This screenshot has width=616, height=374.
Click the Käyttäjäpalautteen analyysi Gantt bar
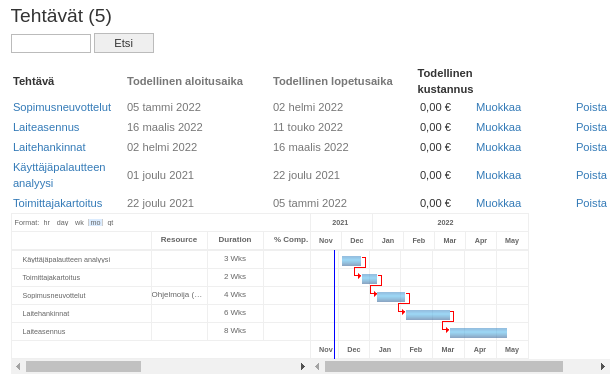pos(351,261)
